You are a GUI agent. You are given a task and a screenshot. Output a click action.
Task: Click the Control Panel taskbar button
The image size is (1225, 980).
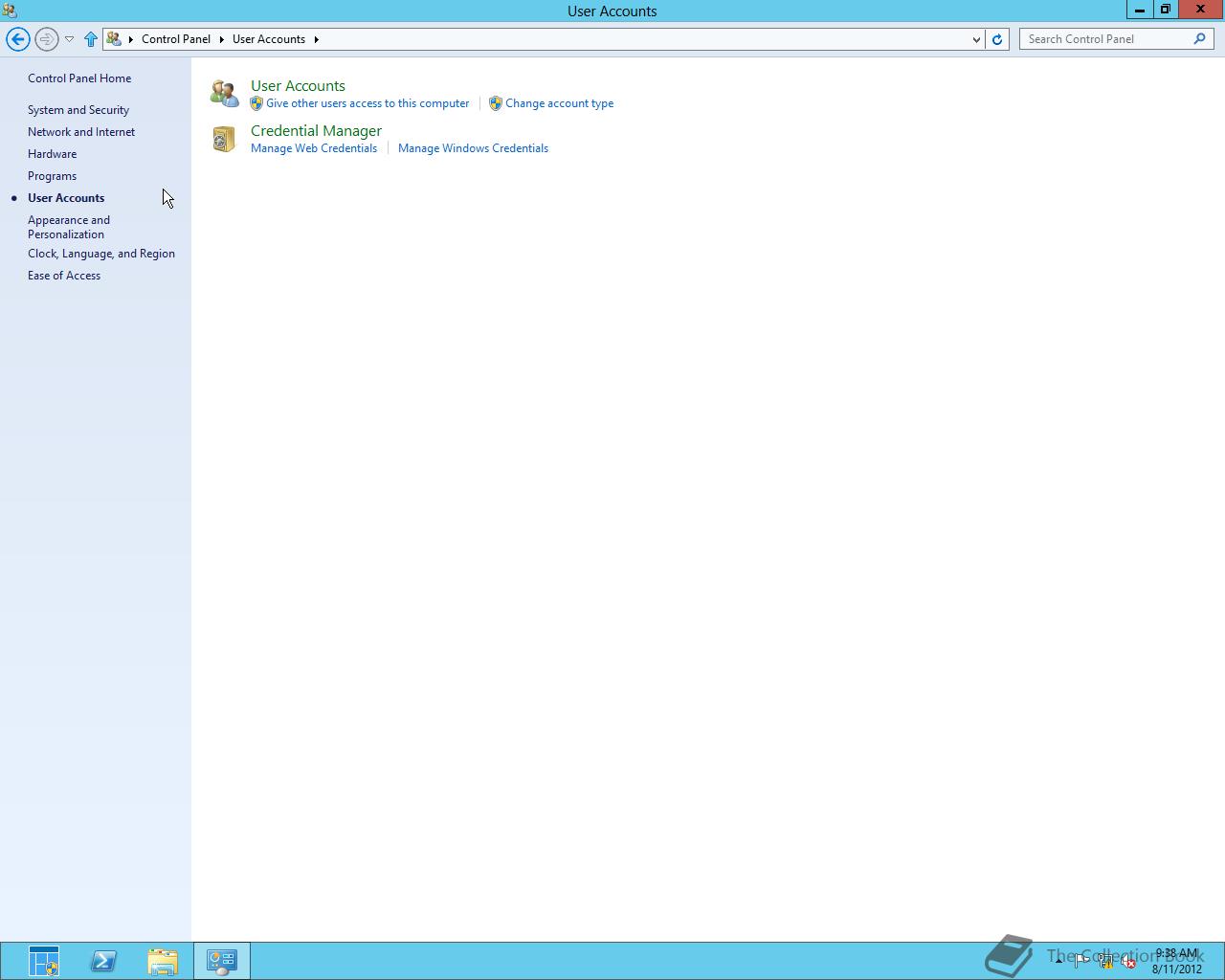(x=222, y=961)
